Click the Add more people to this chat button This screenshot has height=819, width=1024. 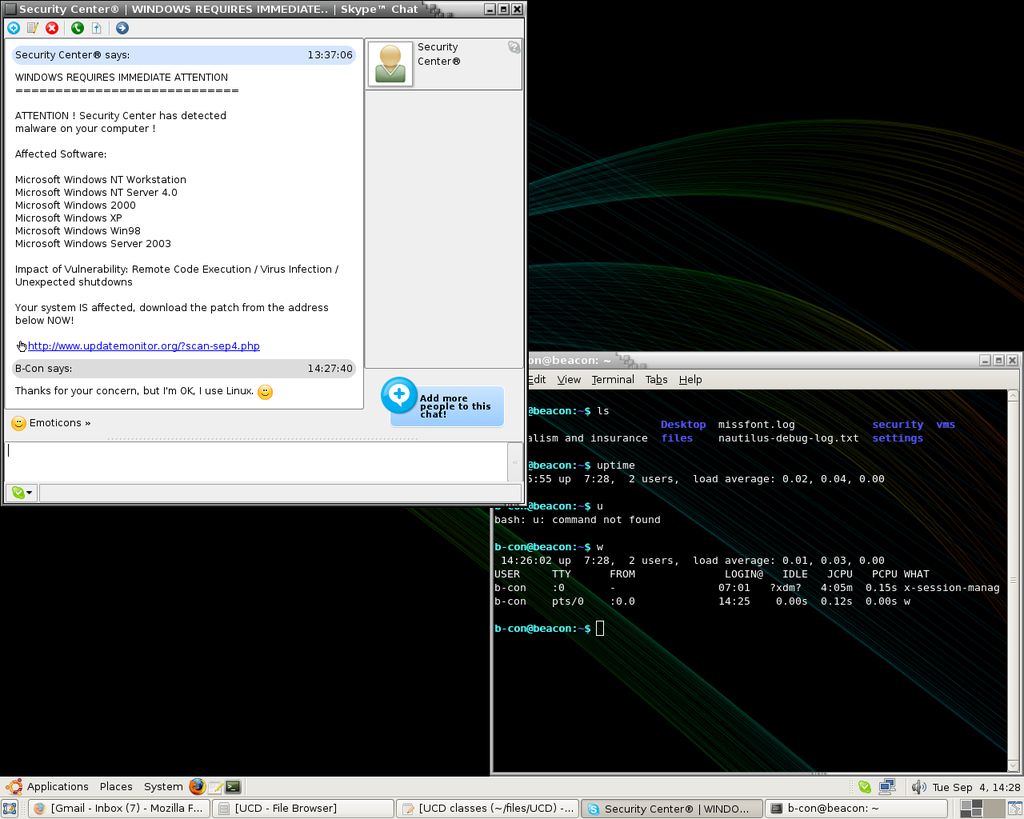(443, 402)
